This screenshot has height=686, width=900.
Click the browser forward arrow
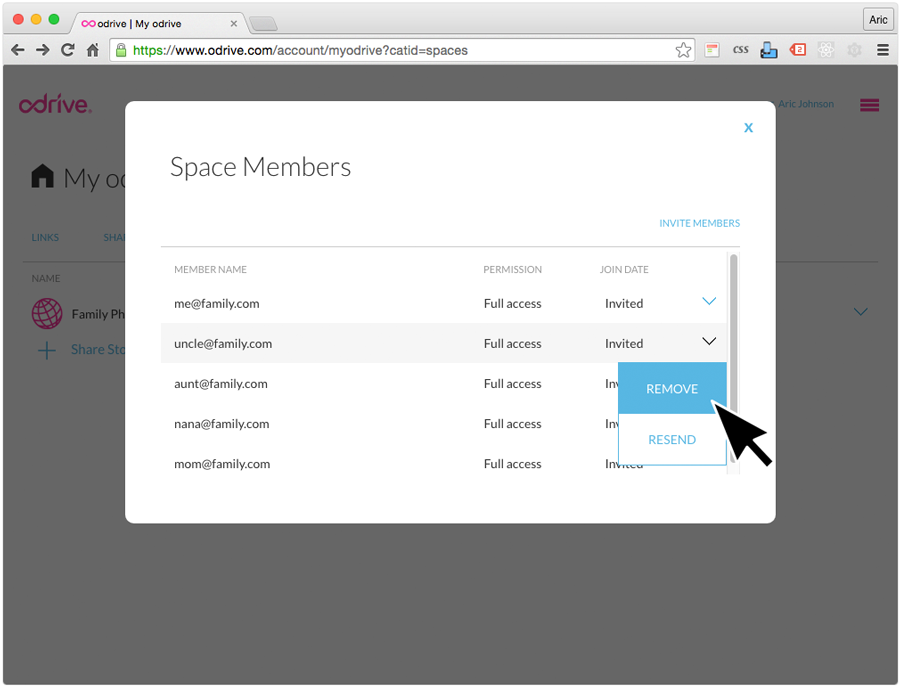click(42, 51)
